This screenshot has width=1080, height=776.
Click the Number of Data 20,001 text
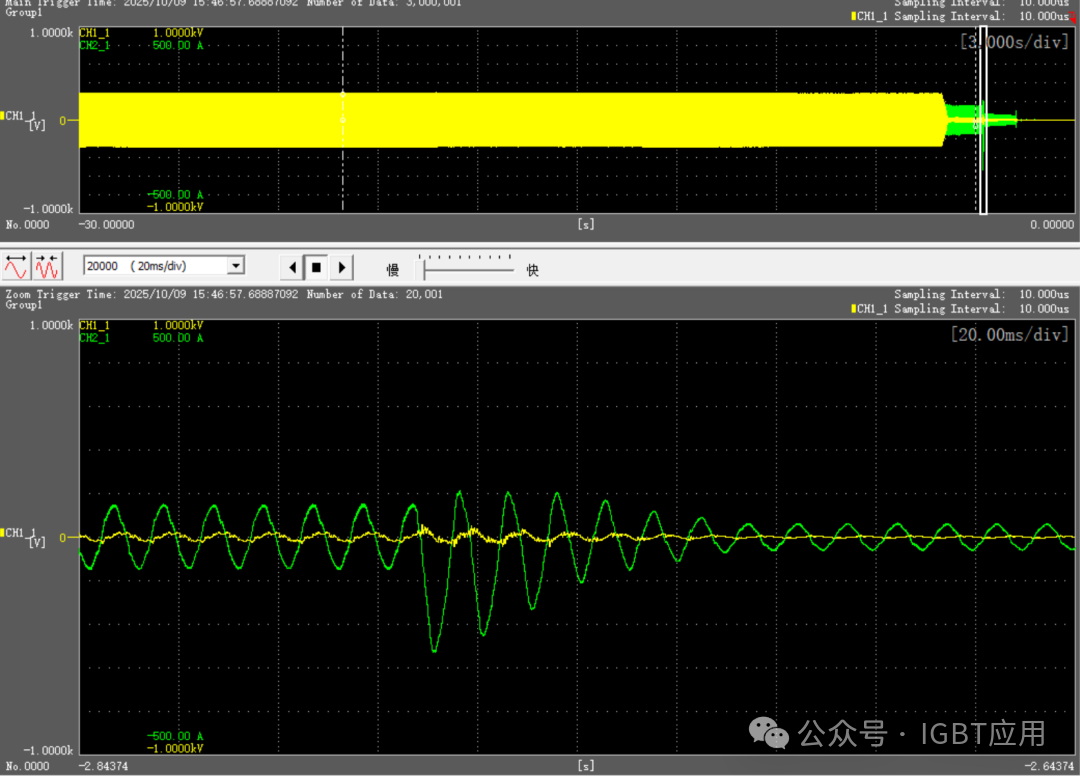click(375, 294)
